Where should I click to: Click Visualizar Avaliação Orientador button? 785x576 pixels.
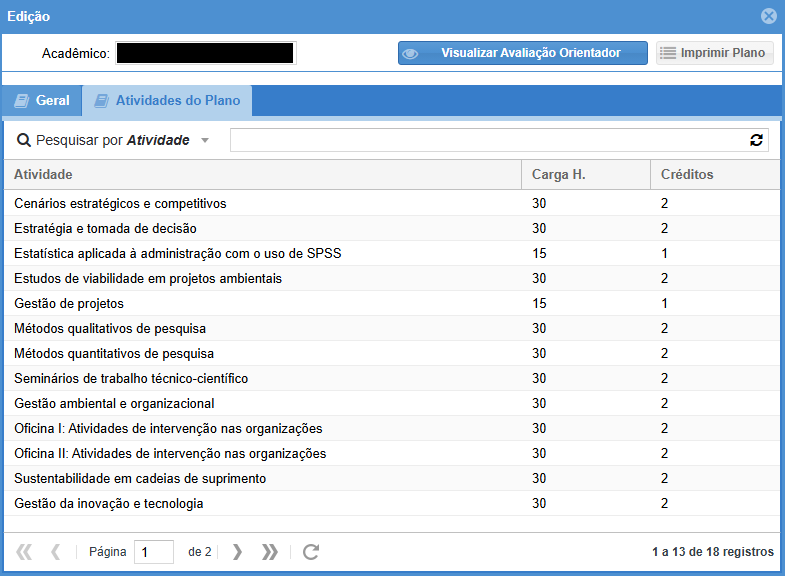coord(522,53)
